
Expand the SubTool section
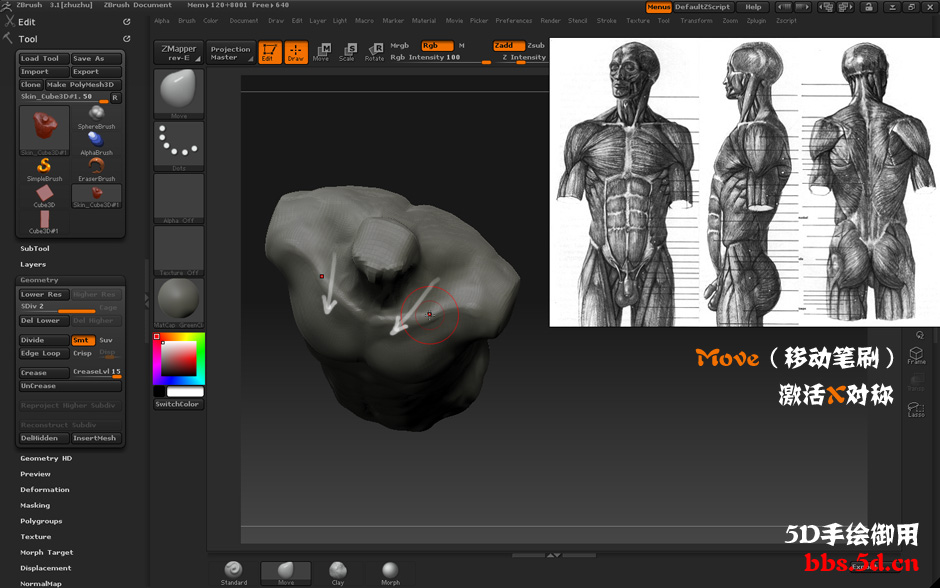point(35,249)
